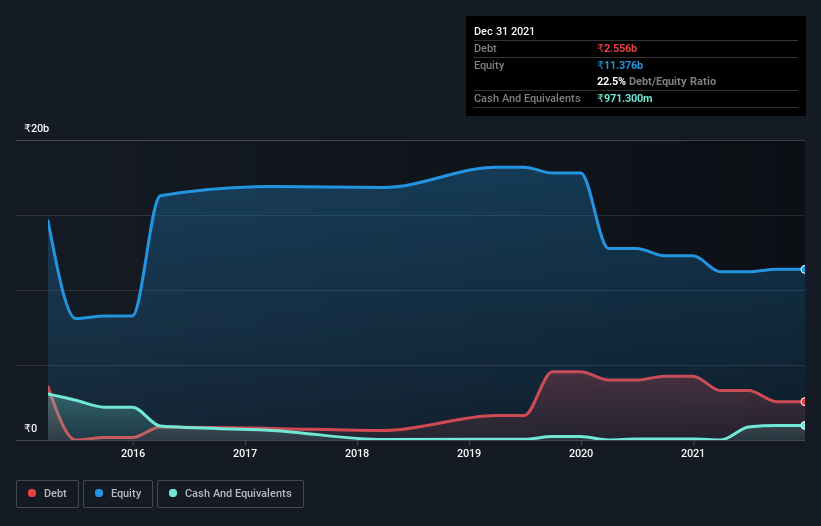Select the Cash end-point marker on chart
The image size is (821, 526).
803,426
